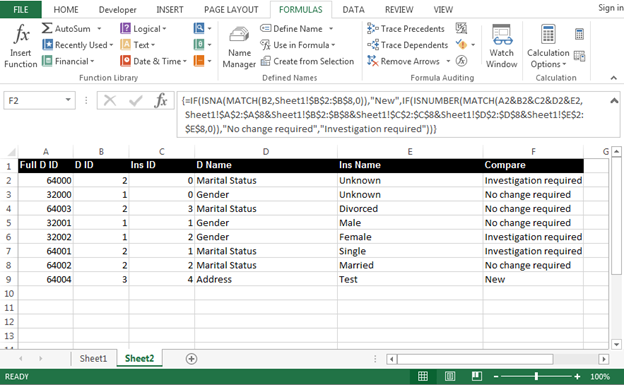Open More Functions orange icon

(x=202, y=61)
